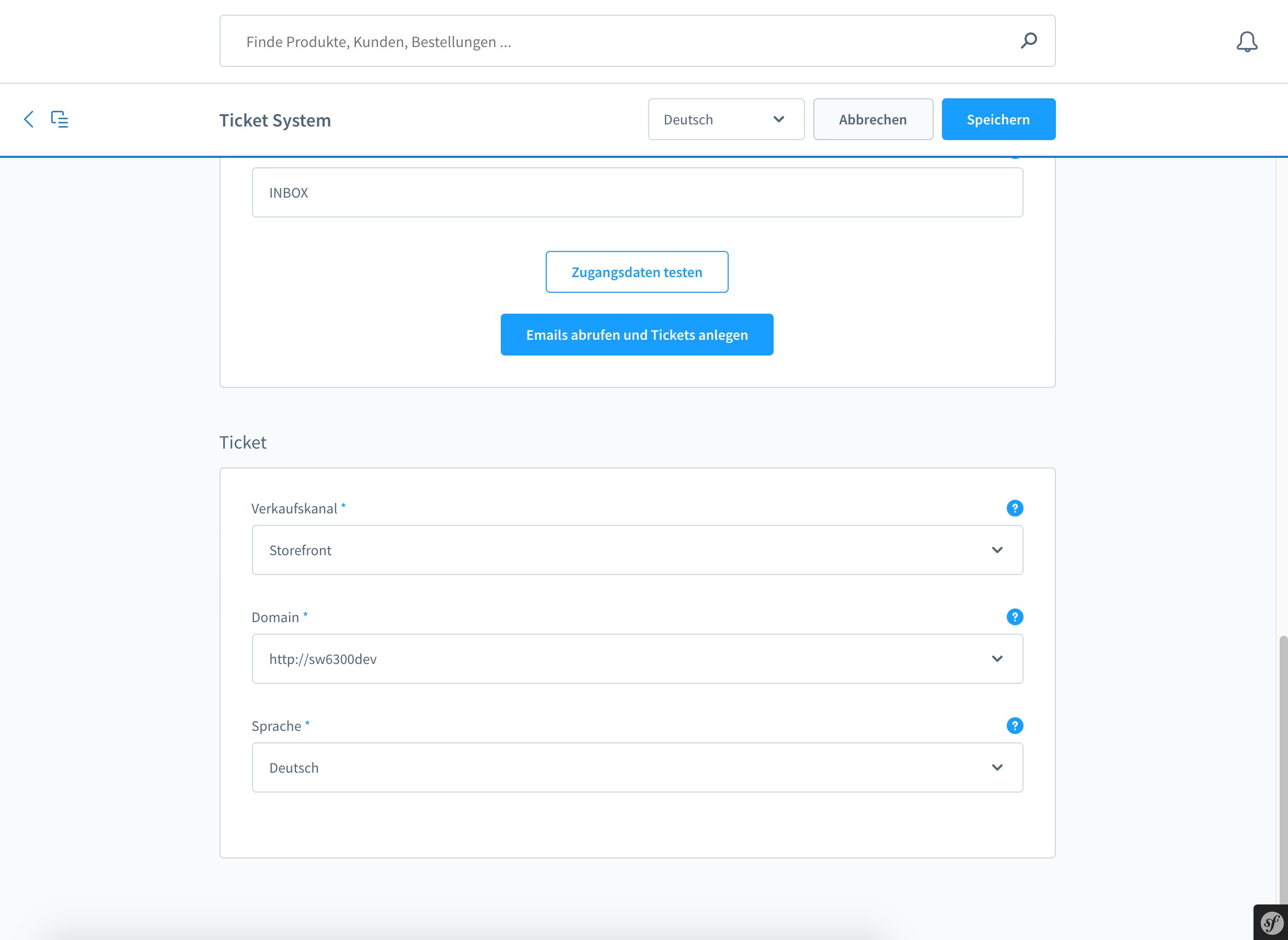Open the Symfony debug toolbar icon
Screen dimensions: 1288x940
click(x=1271, y=922)
